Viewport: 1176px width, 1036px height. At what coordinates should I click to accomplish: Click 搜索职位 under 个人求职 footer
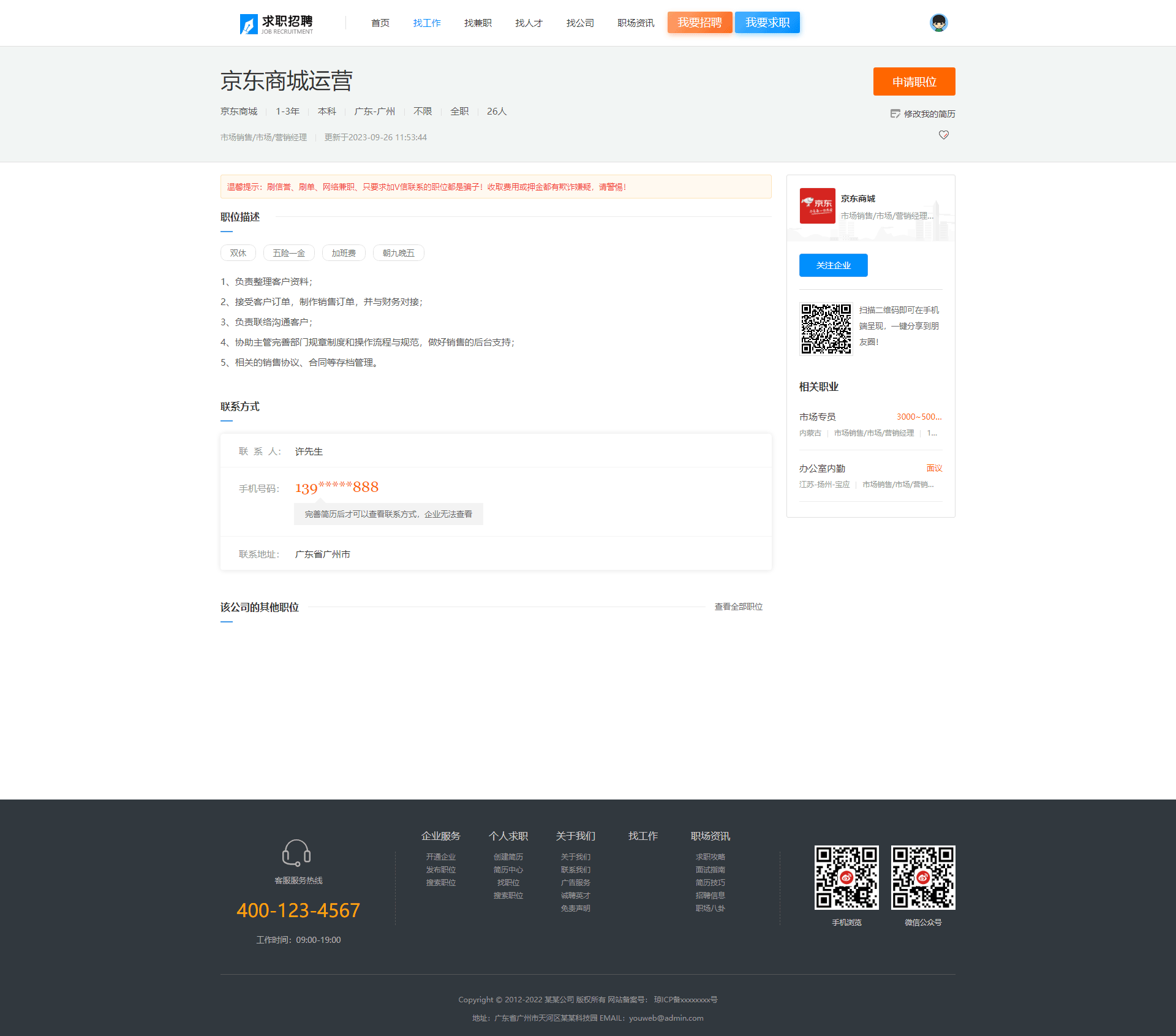coord(508,896)
